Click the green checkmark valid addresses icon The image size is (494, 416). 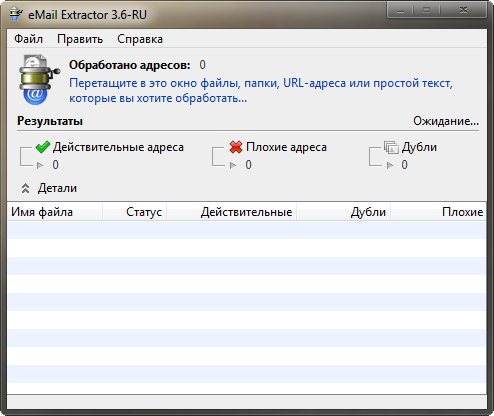(x=43, y=147)
